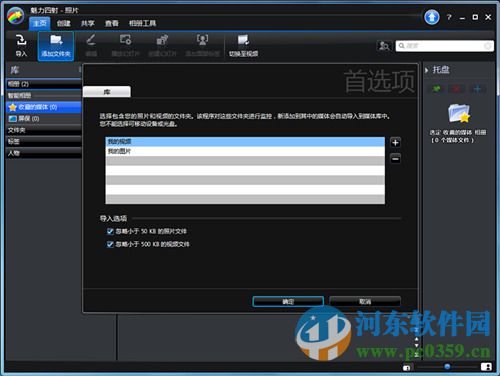Expand the 人物 people section
This screenshot has height=376, width=500.
point(43,153)
